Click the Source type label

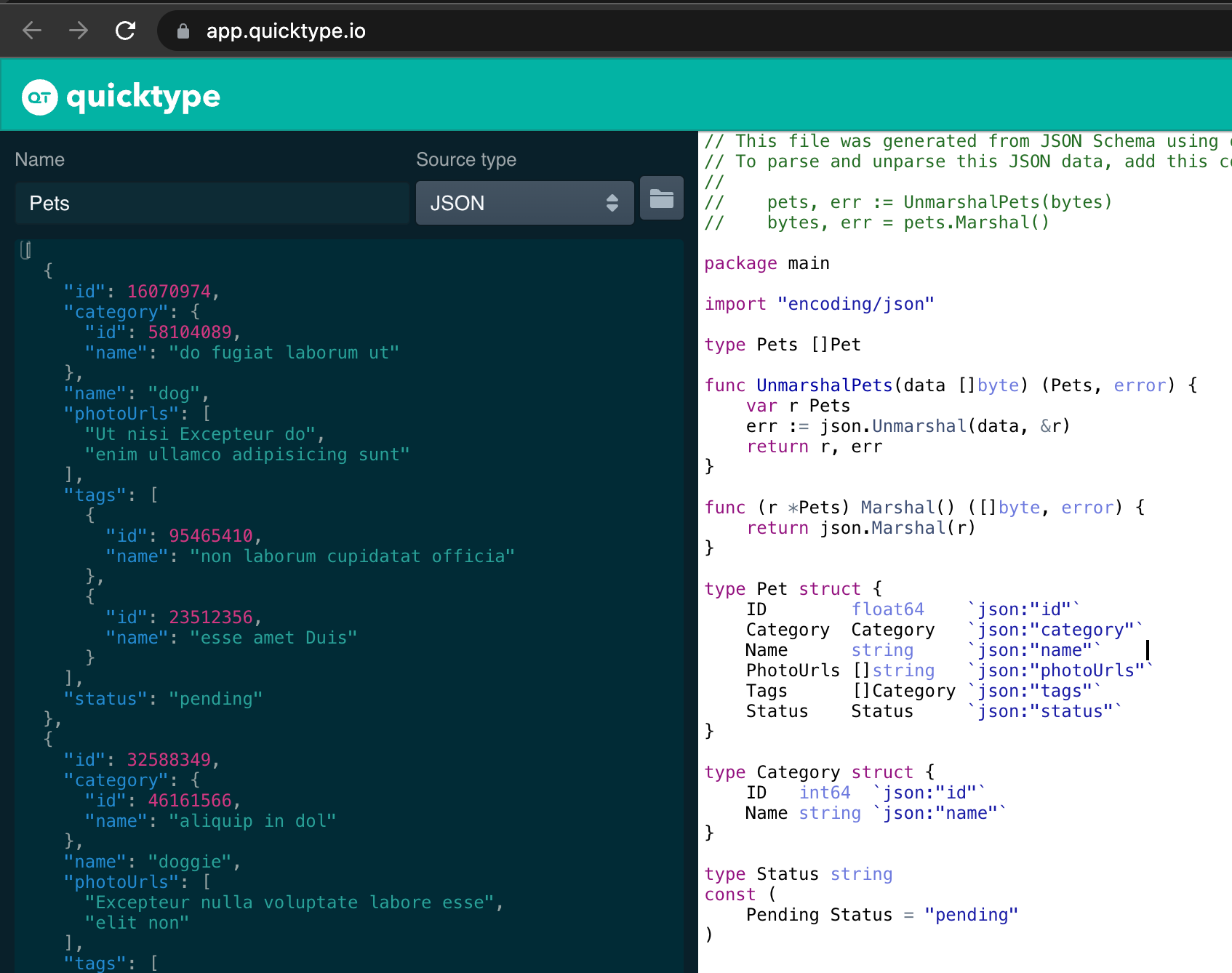click(466, 159)
